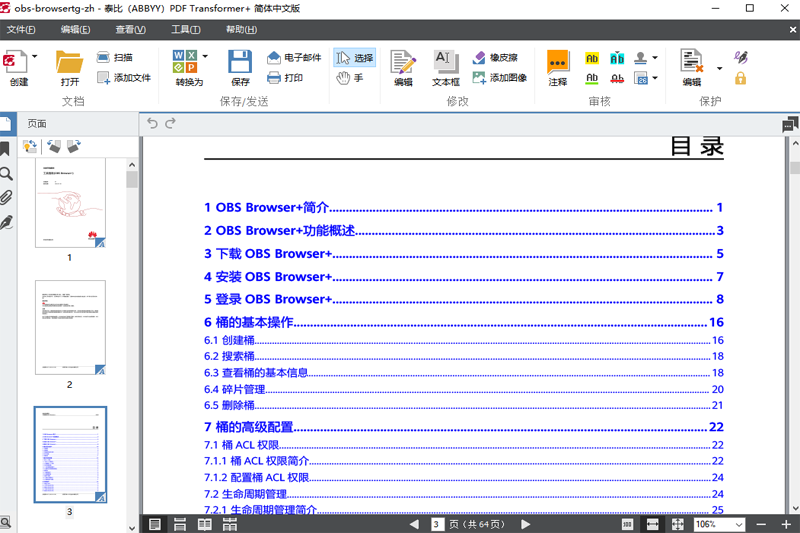Open the 工具(T) menu
This screenshot has width=800, height=533.
(x=185, y=30)
